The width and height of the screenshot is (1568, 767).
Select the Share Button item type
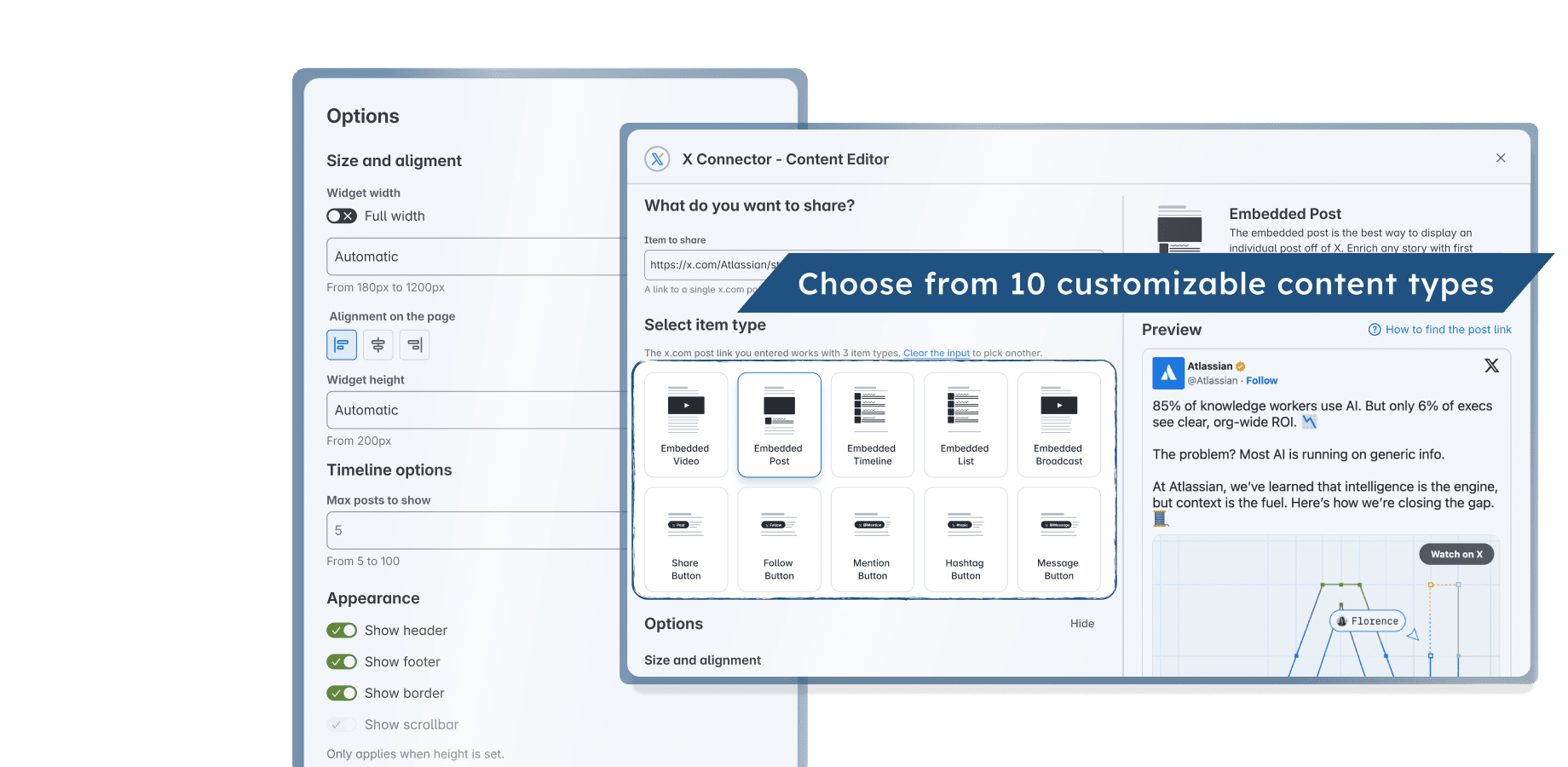click(686, 539)
